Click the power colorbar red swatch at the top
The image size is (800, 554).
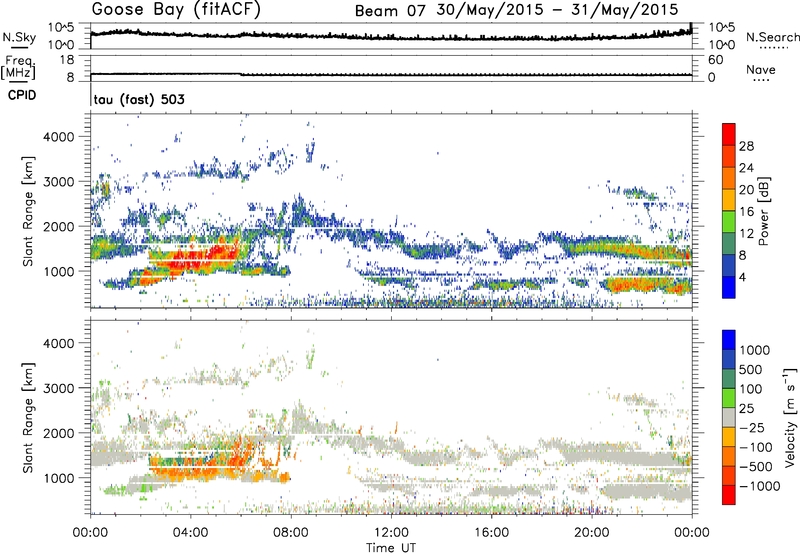729,132
